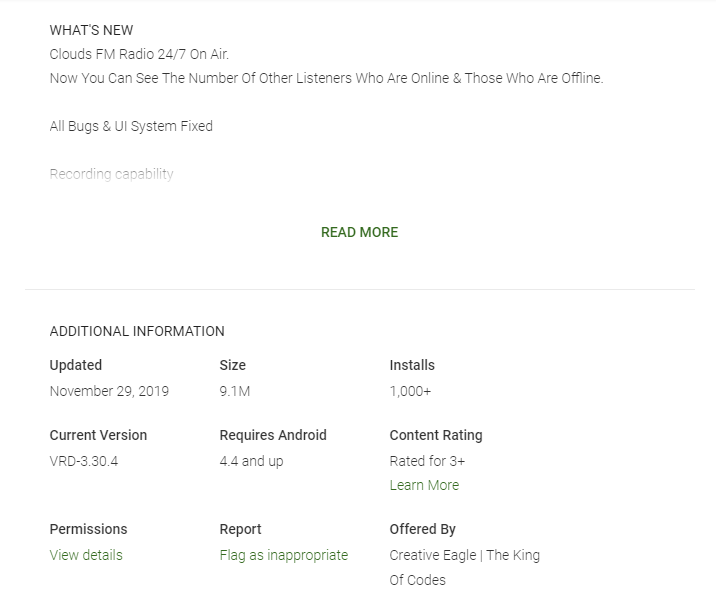Click the Report label
716x591 pixels.
point(240,529)
